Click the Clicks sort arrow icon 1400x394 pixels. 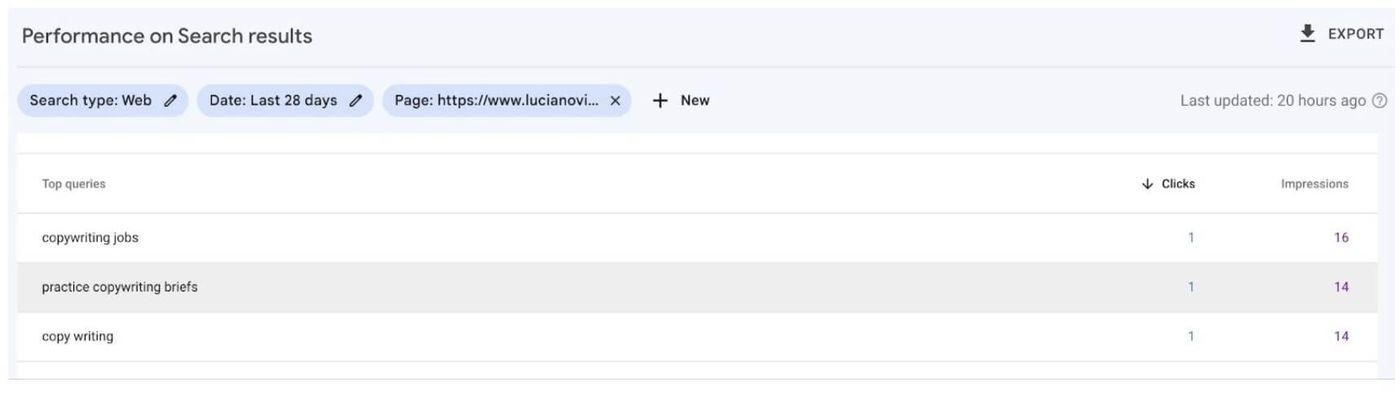coord(1147,184)
